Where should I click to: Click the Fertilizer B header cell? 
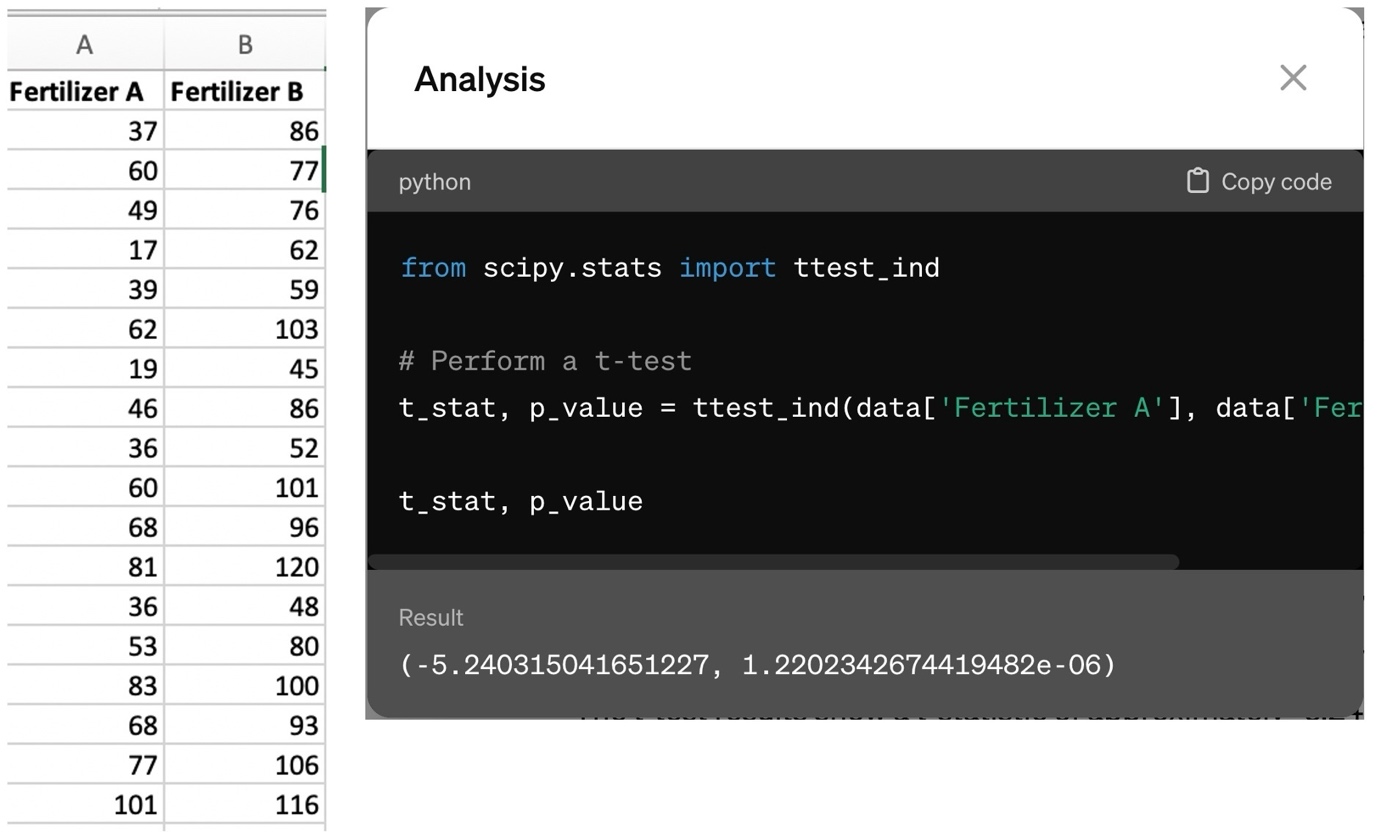point(245,92)
